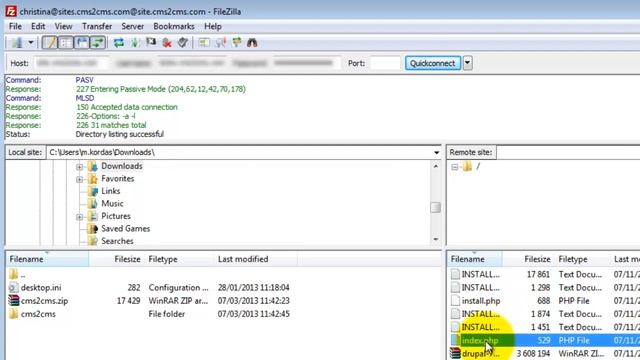Click the Quickconnect button
Screen dimensions: 640x360
433,63
